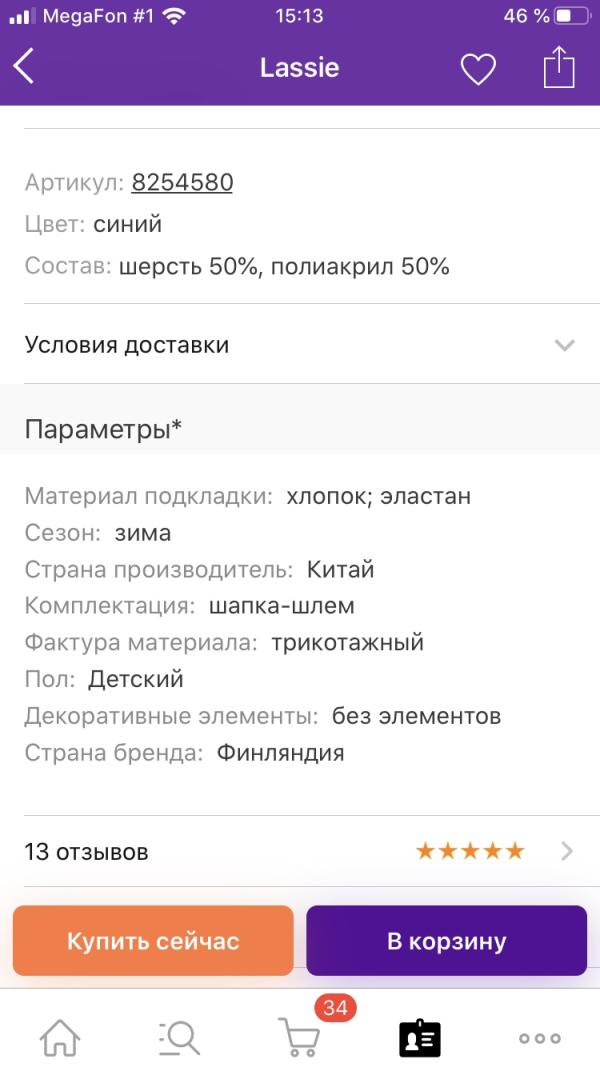Open the 13 отзывов row

click(87, 852)
